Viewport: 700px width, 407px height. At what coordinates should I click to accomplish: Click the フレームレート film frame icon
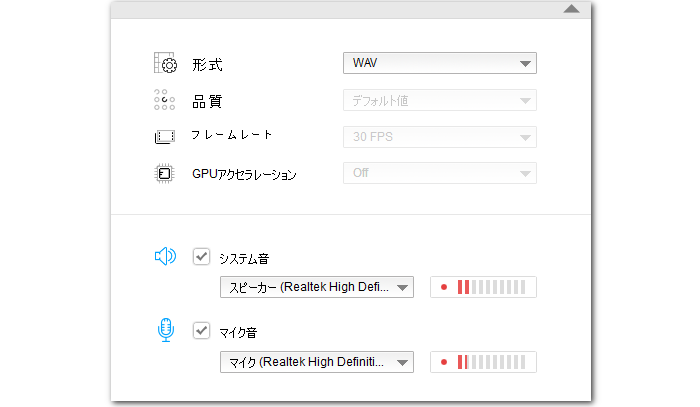(165, 137)
